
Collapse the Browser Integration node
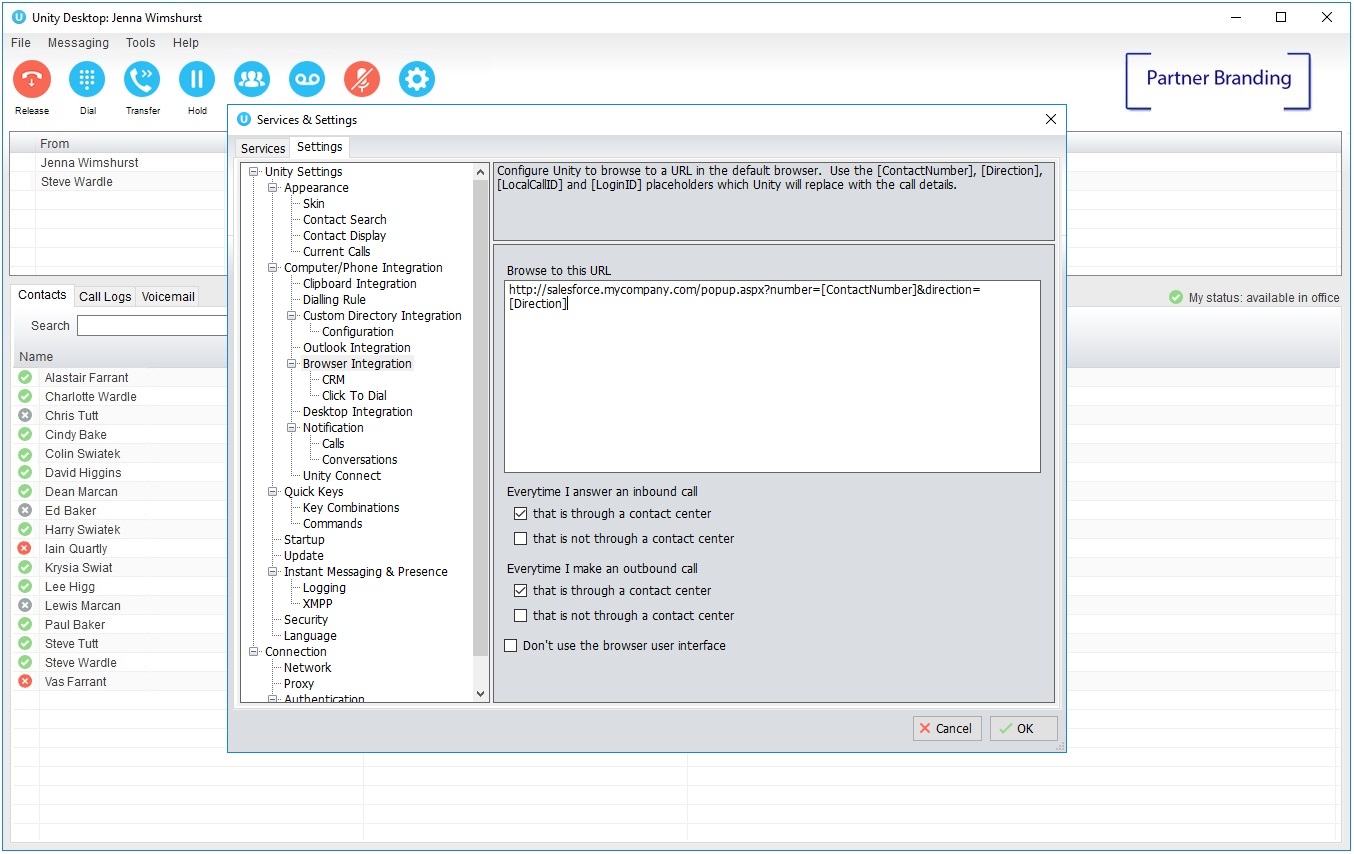[292, 364]
